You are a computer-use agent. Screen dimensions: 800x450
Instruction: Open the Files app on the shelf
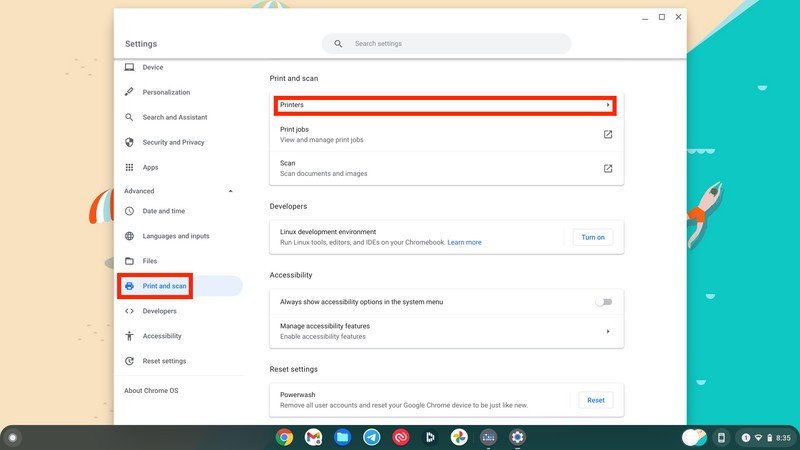click(342, 437)
